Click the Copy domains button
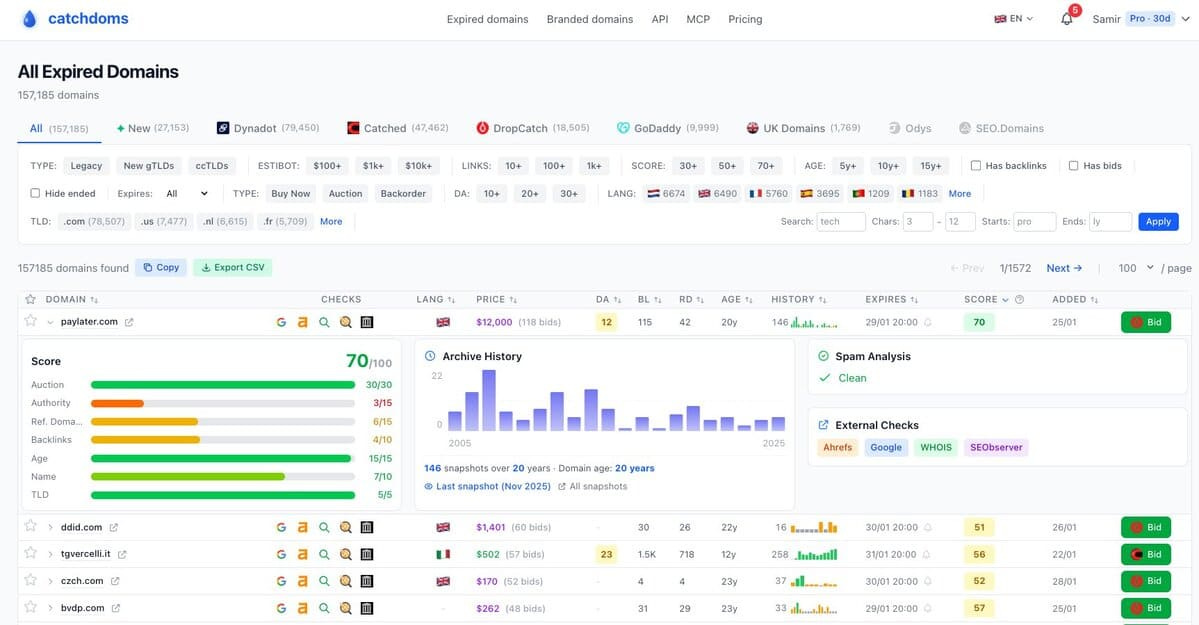Image resolution: width=1199 pixels, height=625 pixels. [x=161, y=268]
